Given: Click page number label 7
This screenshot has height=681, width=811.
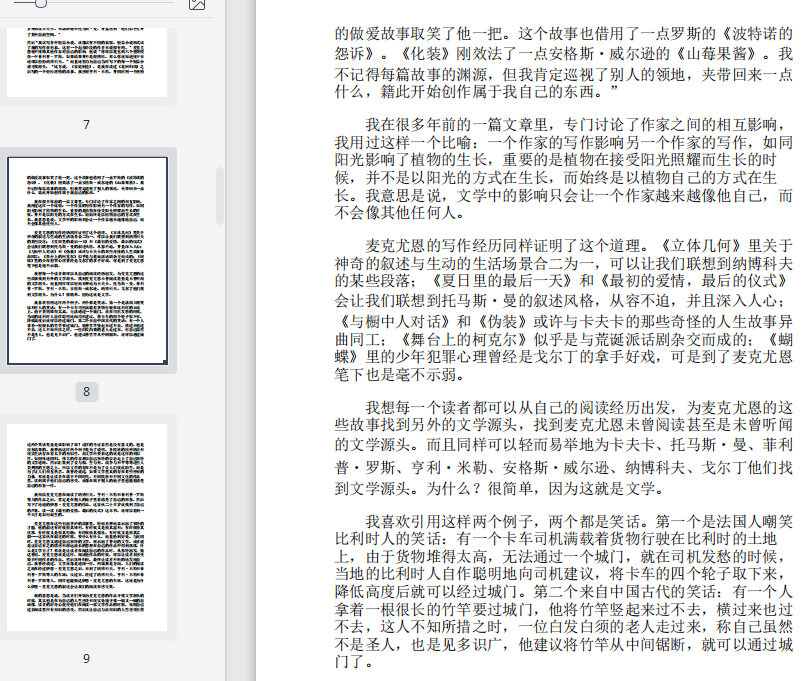Looking at the screenshot, I should (86, 125).
